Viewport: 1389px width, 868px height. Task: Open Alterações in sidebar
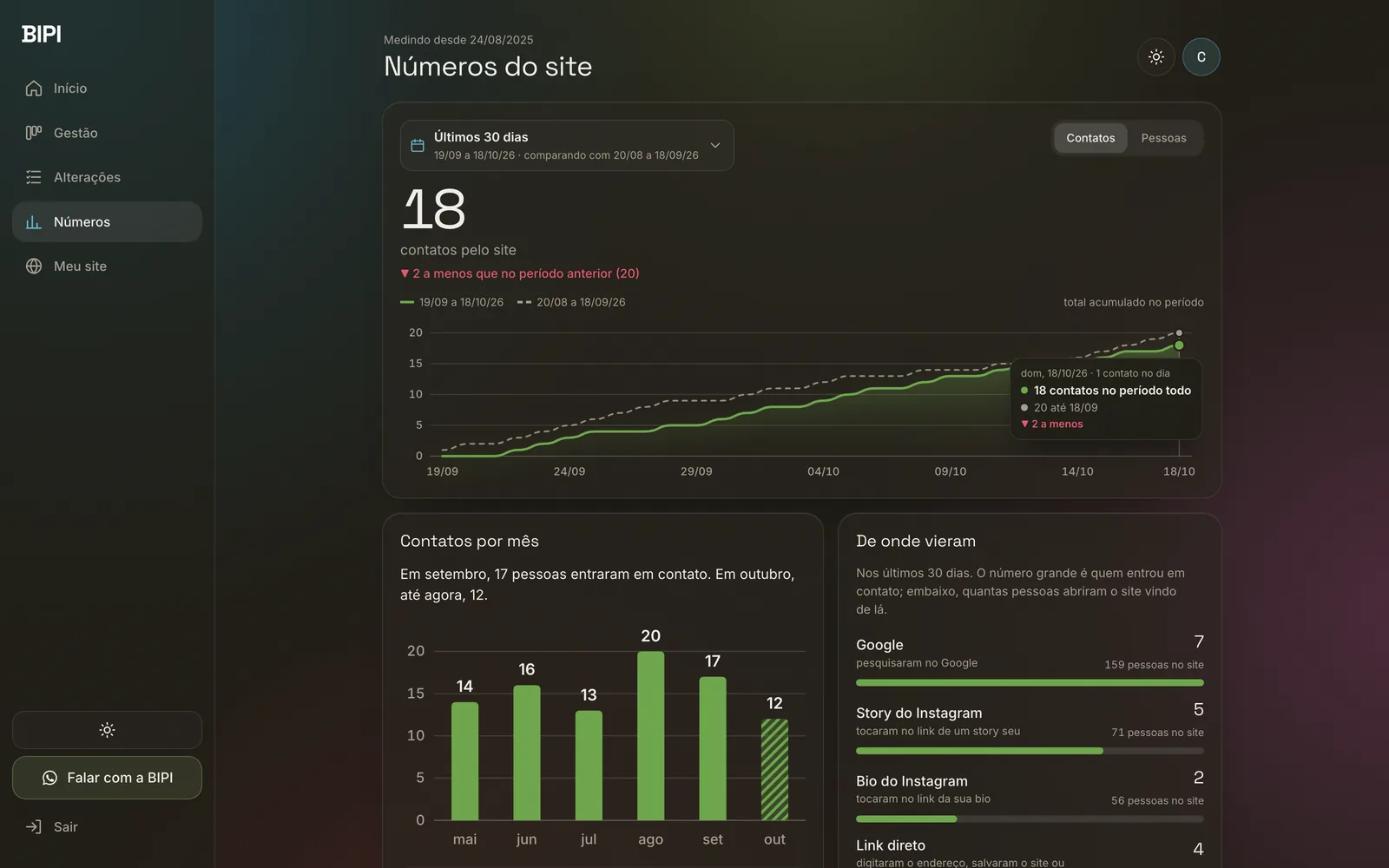(x=87, y=177)
